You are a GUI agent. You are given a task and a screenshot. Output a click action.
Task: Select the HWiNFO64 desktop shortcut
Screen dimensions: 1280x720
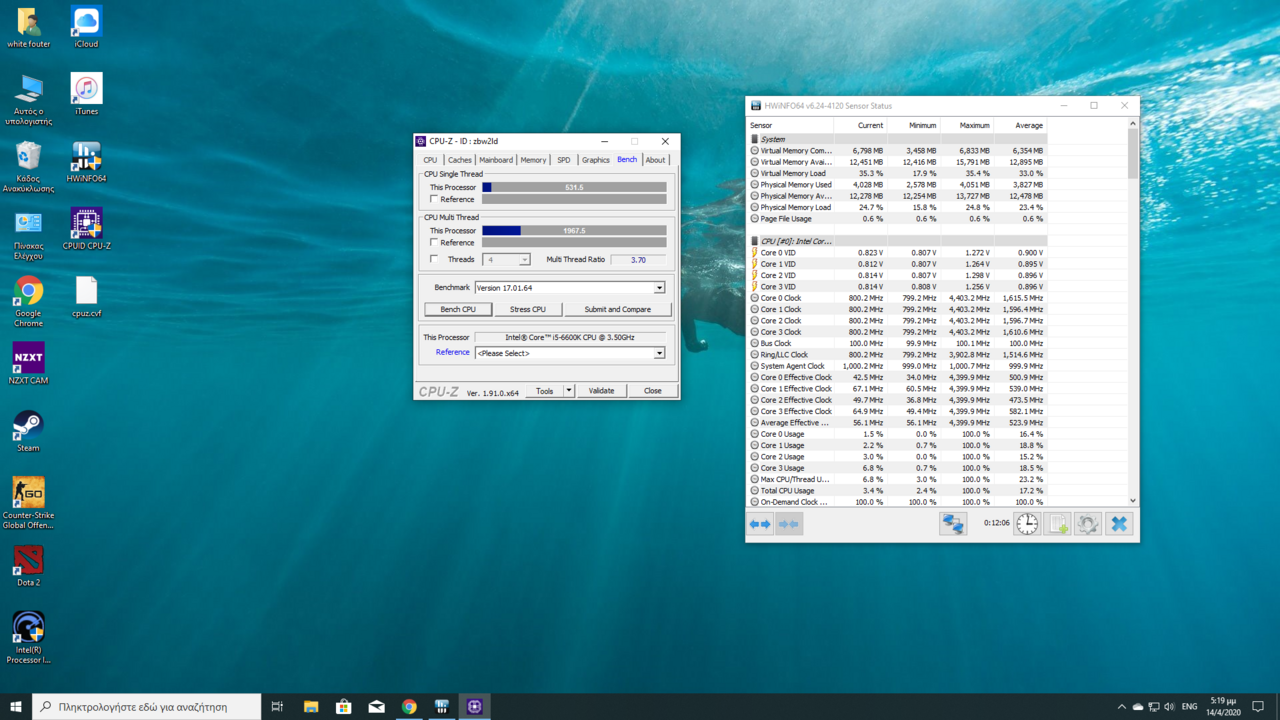[86, 163]
